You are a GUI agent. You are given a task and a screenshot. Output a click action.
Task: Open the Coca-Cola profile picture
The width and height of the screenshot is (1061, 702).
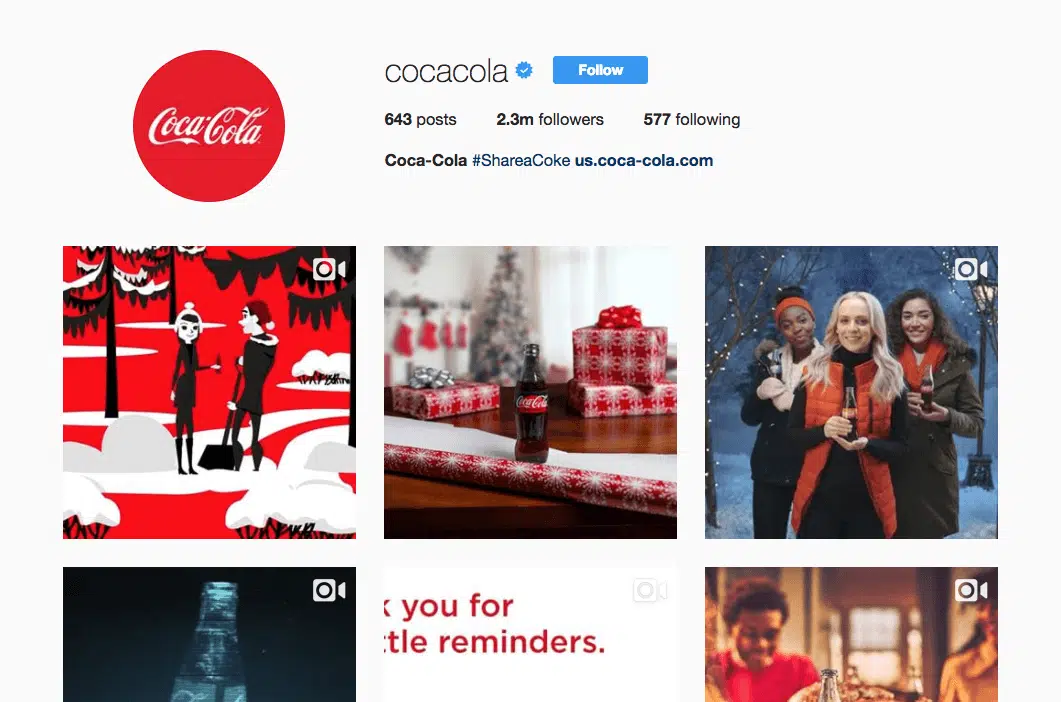(209, 126)
